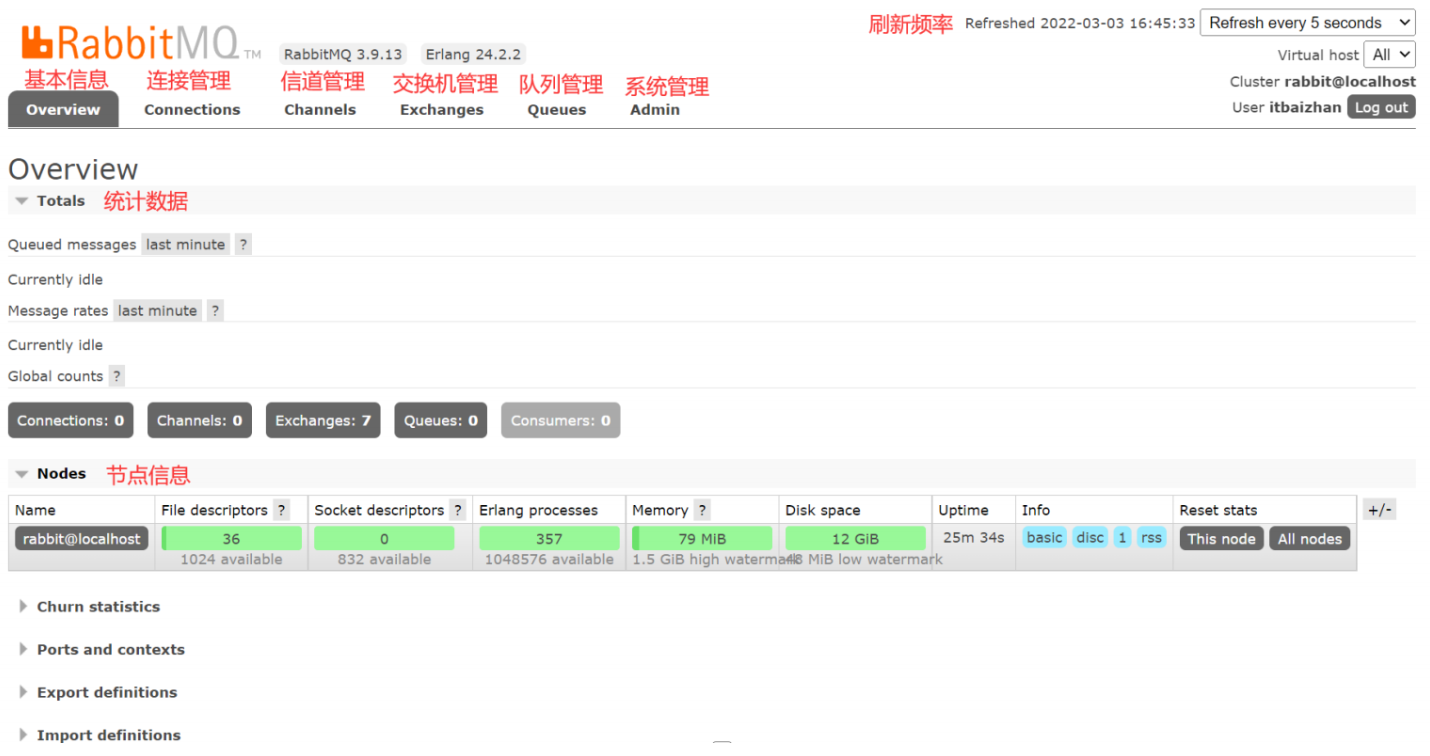This screenshot has height=756, width=1430.
Task: Click Consumers: 0 count button
Action: pos(560,421)
